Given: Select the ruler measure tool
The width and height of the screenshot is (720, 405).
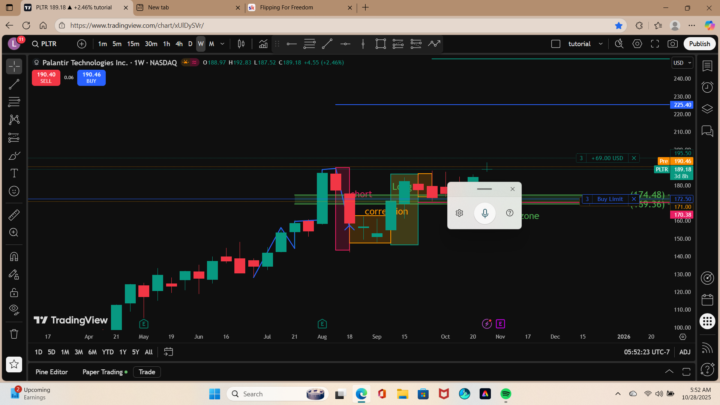Looking at the screenshot, I should (x=14, y=214).
